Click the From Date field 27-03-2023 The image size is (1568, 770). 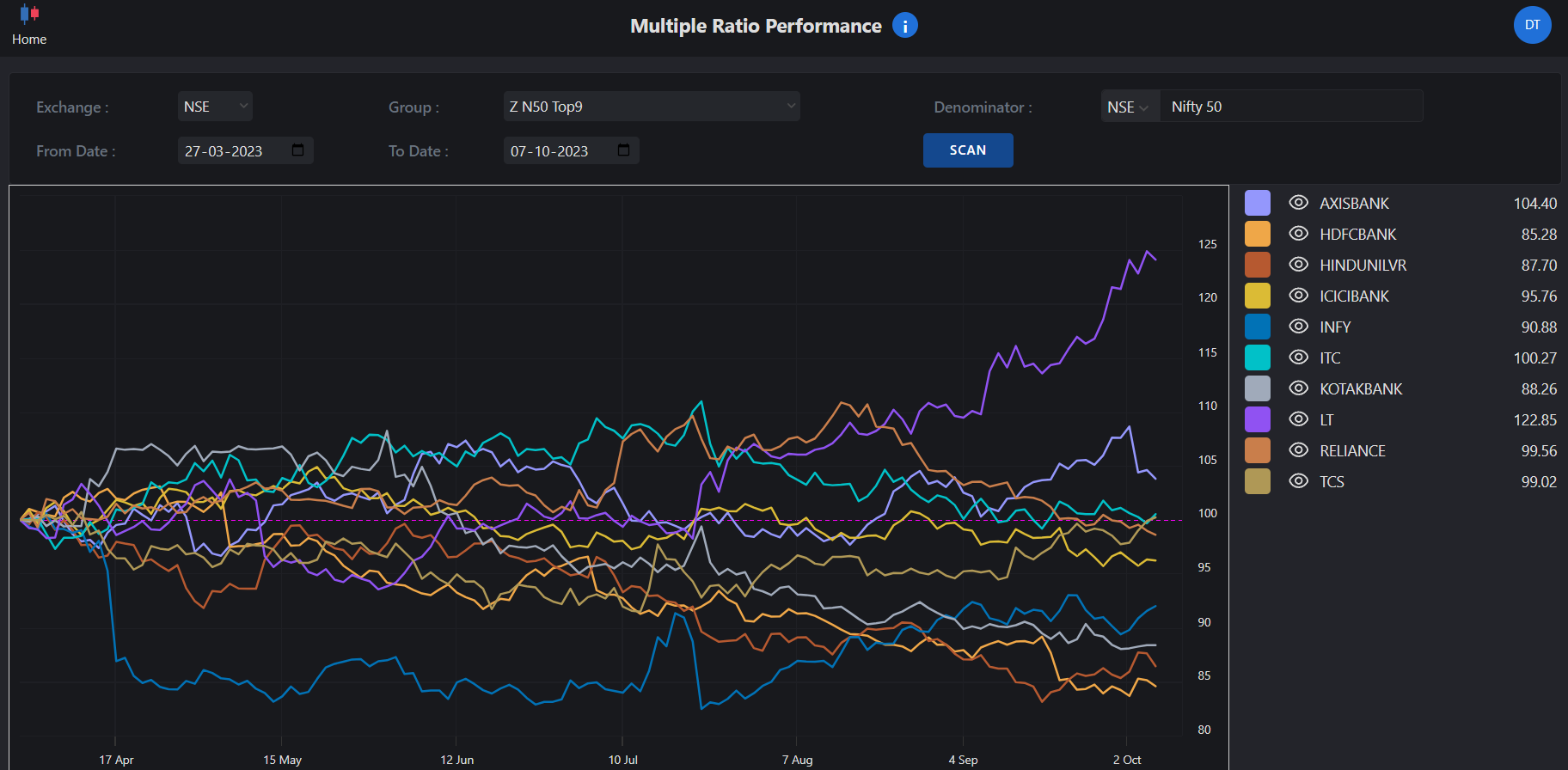click(x=245, y=150)
